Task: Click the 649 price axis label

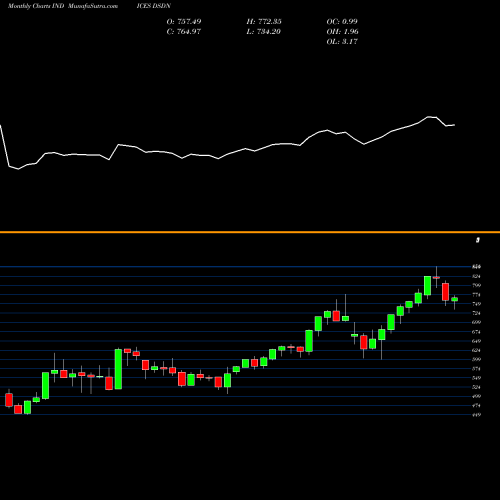Action: pyautogui.click(x=476, y=341)
